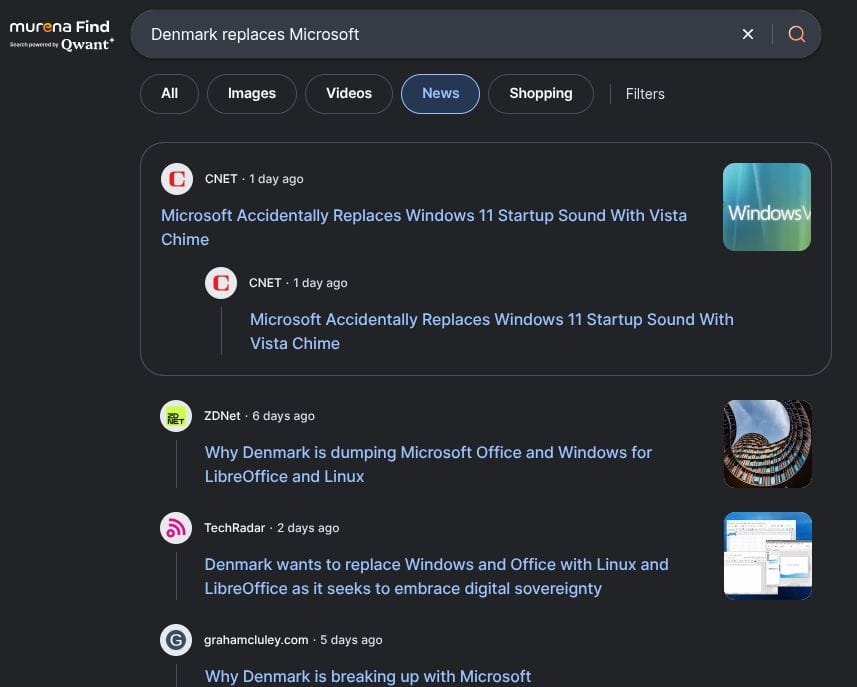This screenshot has height=687, width=857.
Task: Click the magnifying glass search icon
Action: (796, 33)
